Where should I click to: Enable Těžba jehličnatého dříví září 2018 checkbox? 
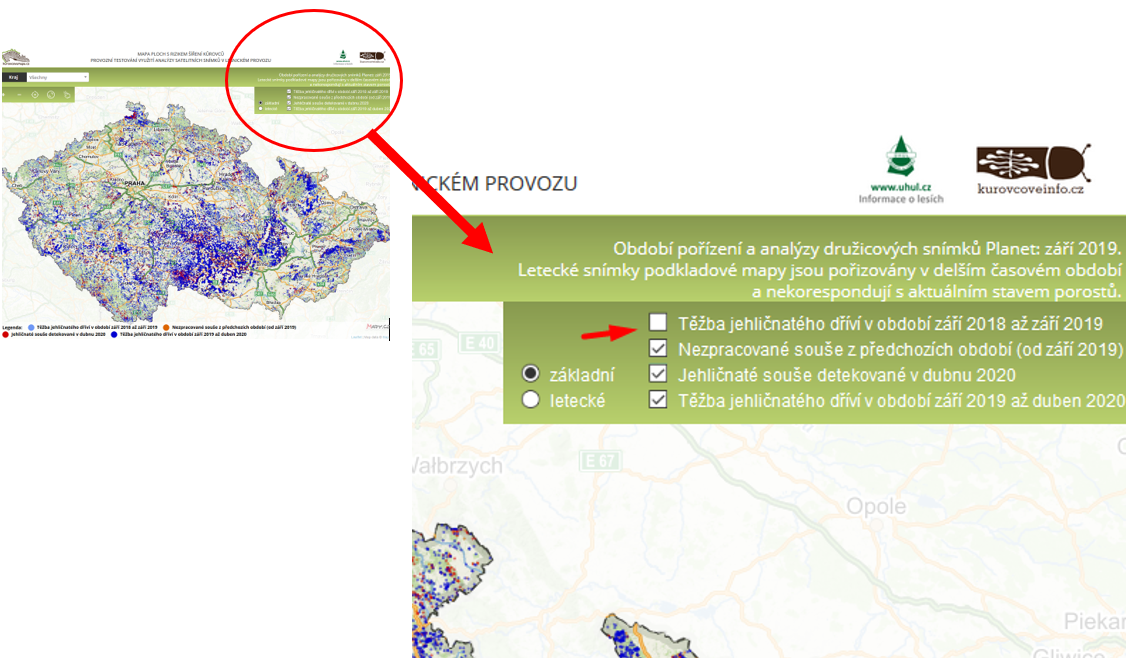point(657,322)
